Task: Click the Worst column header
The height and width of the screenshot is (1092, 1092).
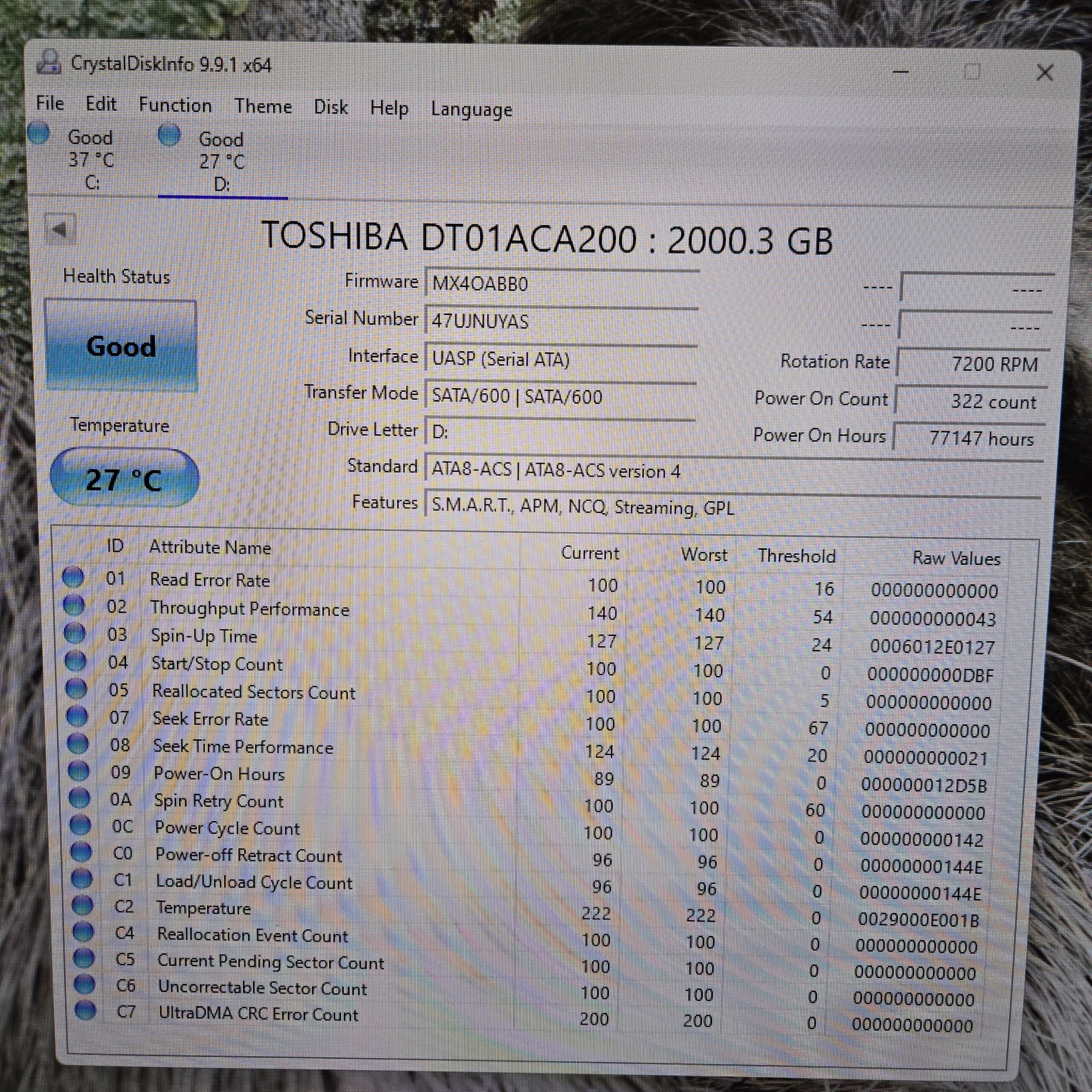Action: pyautogui.click(x=704, y=555)
